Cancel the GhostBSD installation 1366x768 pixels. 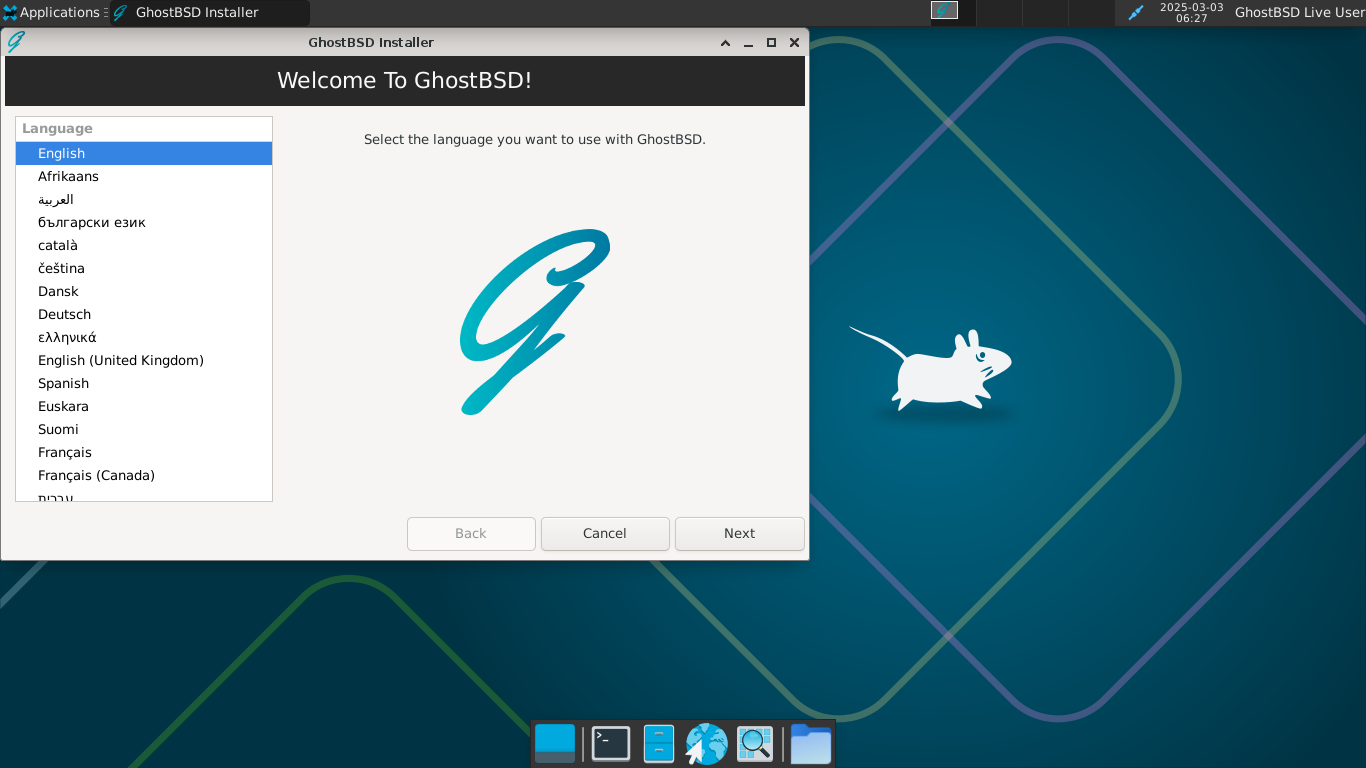(x=605, y=534)
